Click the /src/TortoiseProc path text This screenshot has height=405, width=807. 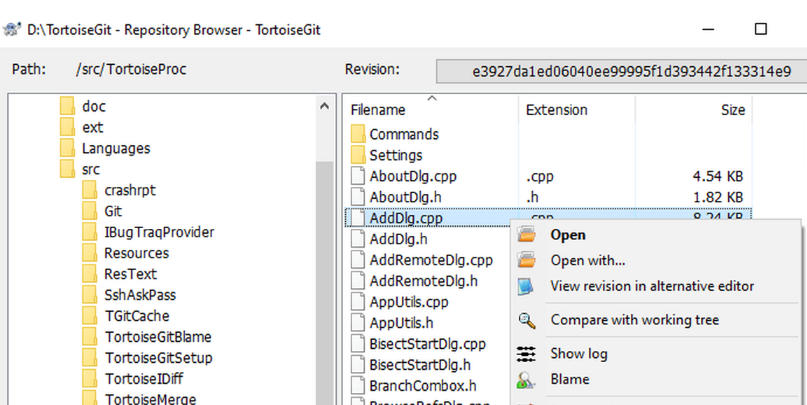pyautogui.click(x=131, y=69)
